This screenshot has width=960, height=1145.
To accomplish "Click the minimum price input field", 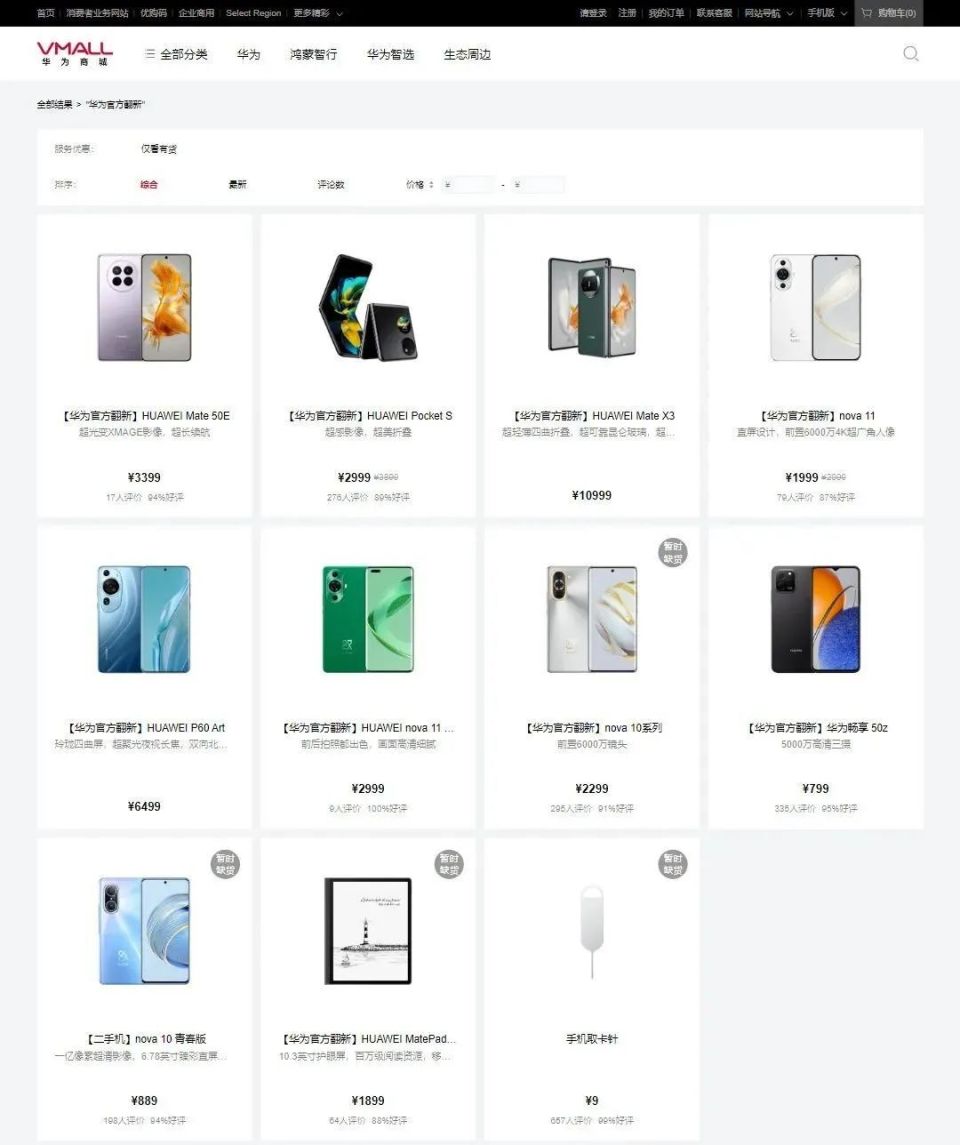I will coord(469,185).
